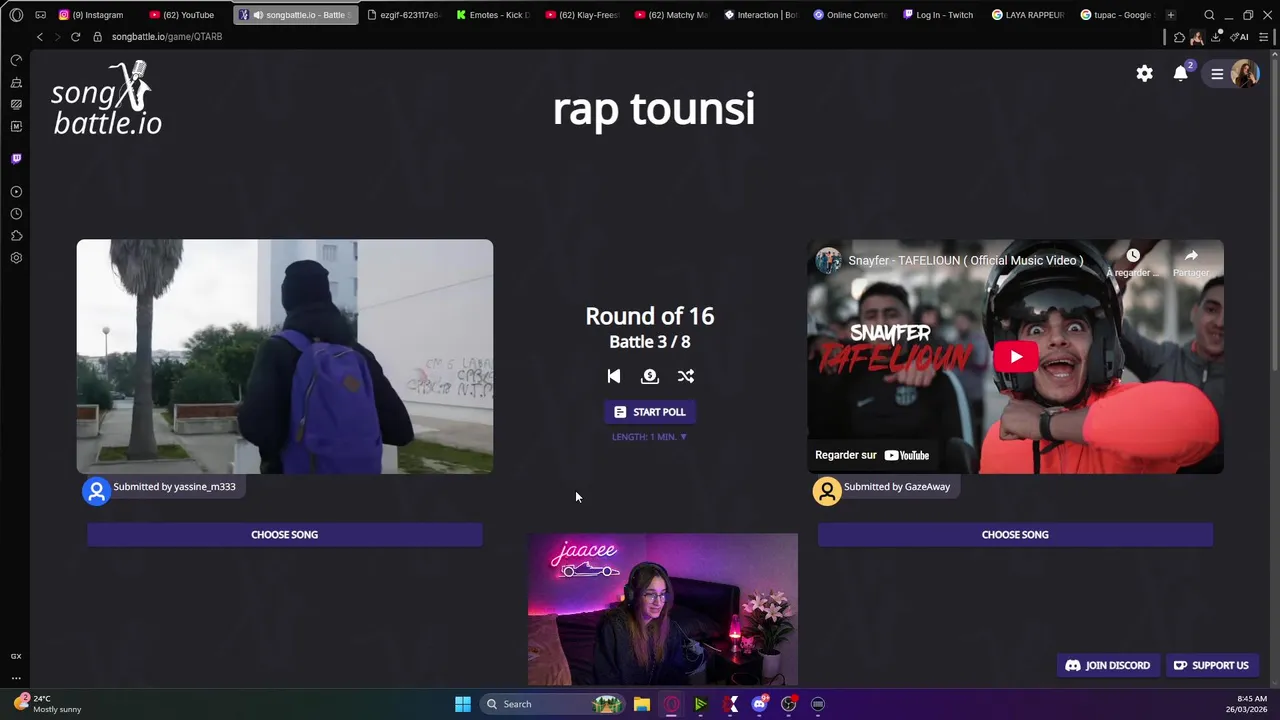The height and width of the screenshot is (720, 1280).
Task: Click the songbattle.io logo
Action: 106,98
